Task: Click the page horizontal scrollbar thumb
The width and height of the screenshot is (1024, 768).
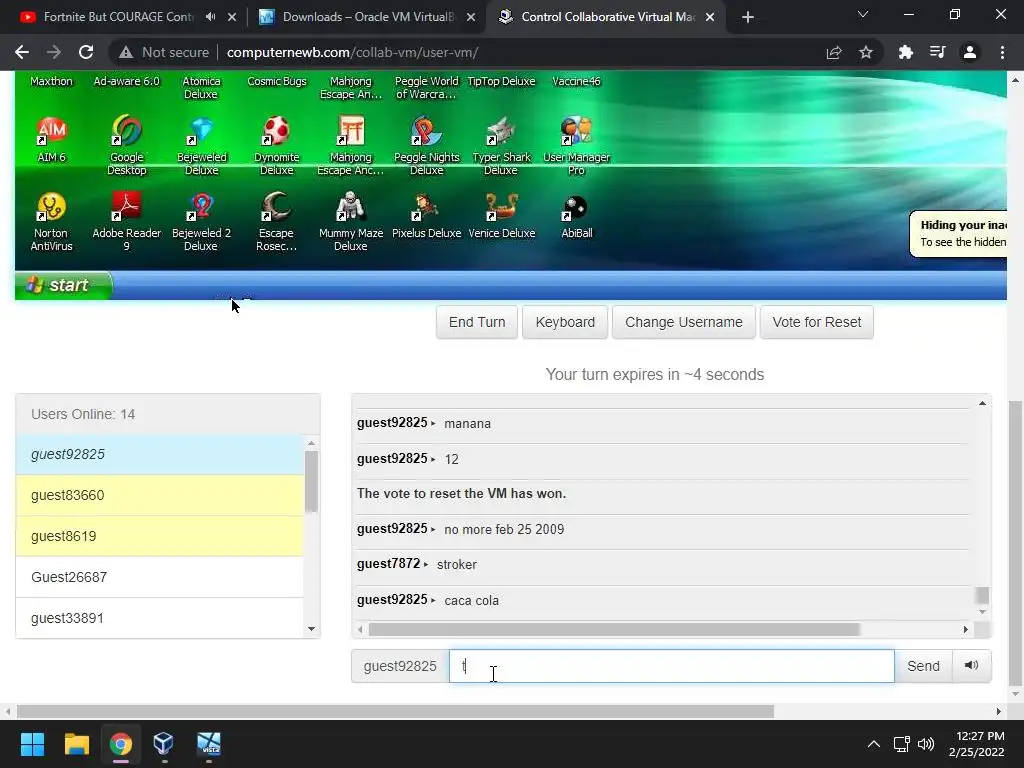Action: pos(395,711)
